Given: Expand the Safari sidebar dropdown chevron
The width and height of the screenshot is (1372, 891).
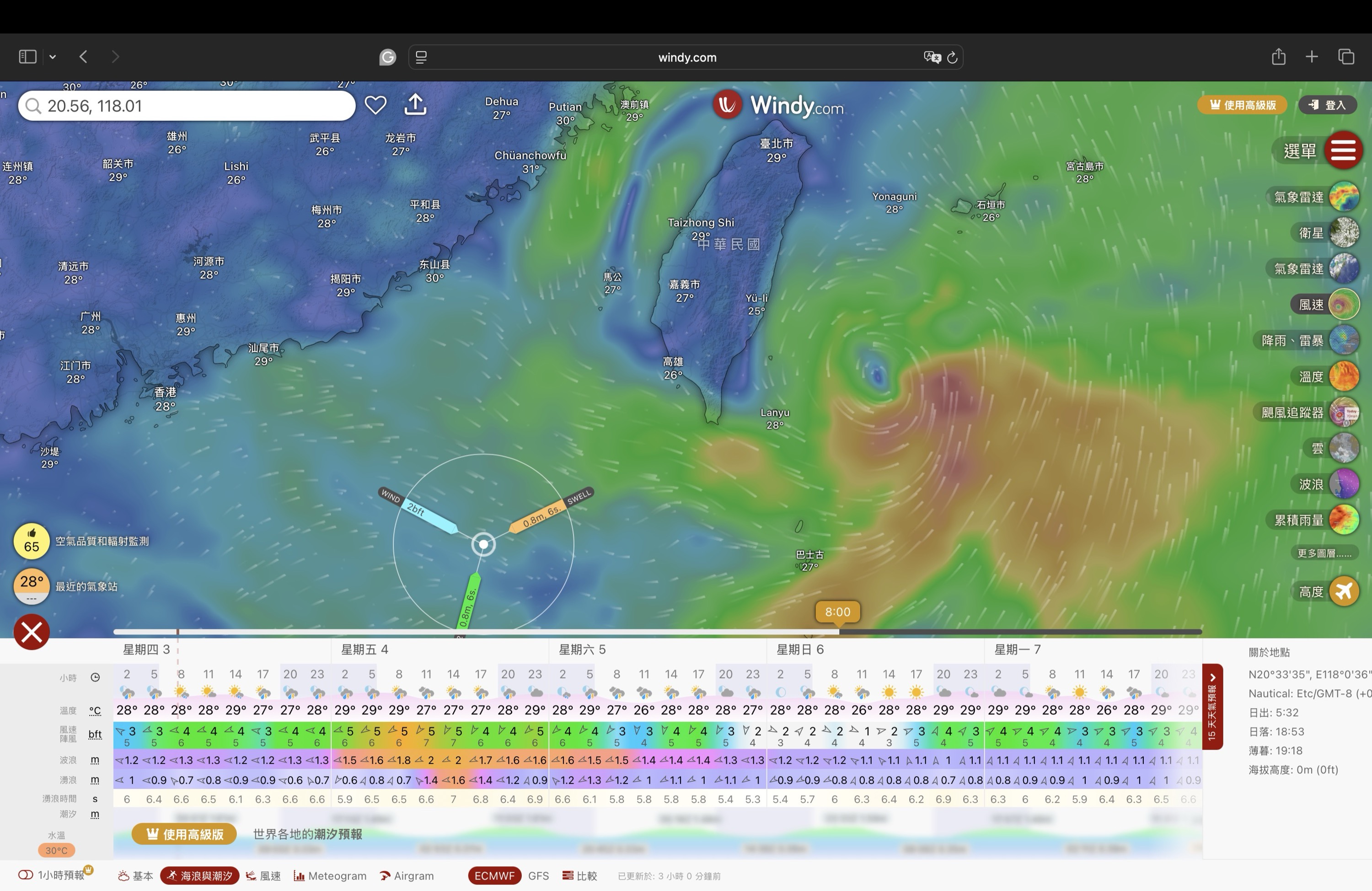Looking at the screenshot, I should coord(53,57).
